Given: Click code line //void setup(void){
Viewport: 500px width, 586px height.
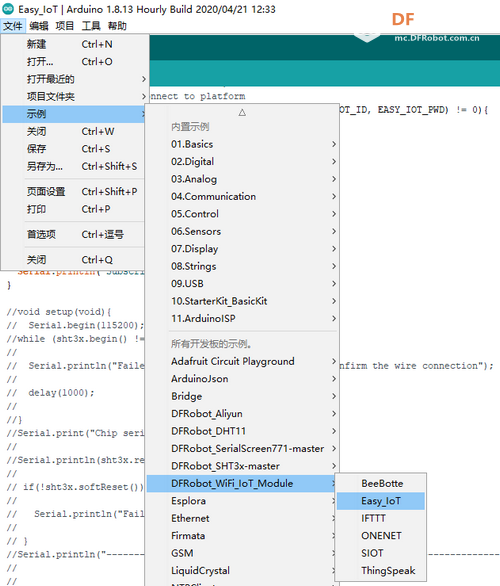Looking at the screenshot, I should [x=59, y=312].
